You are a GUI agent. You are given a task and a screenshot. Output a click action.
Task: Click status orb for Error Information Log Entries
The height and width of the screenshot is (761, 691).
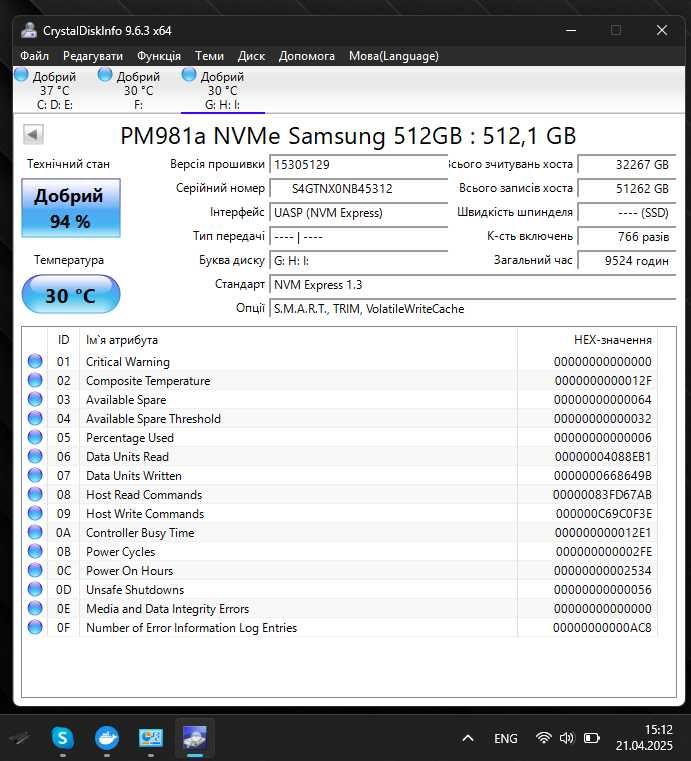(x=35, y=627)
